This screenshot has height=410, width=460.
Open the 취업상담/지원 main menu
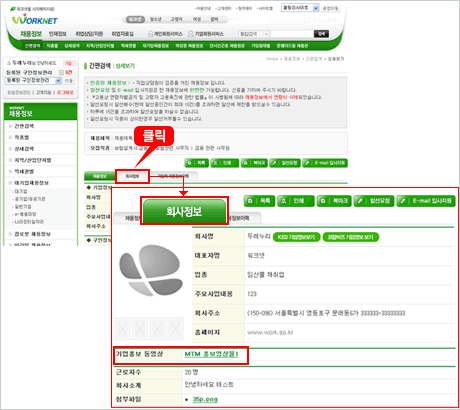tap(89, 34)
